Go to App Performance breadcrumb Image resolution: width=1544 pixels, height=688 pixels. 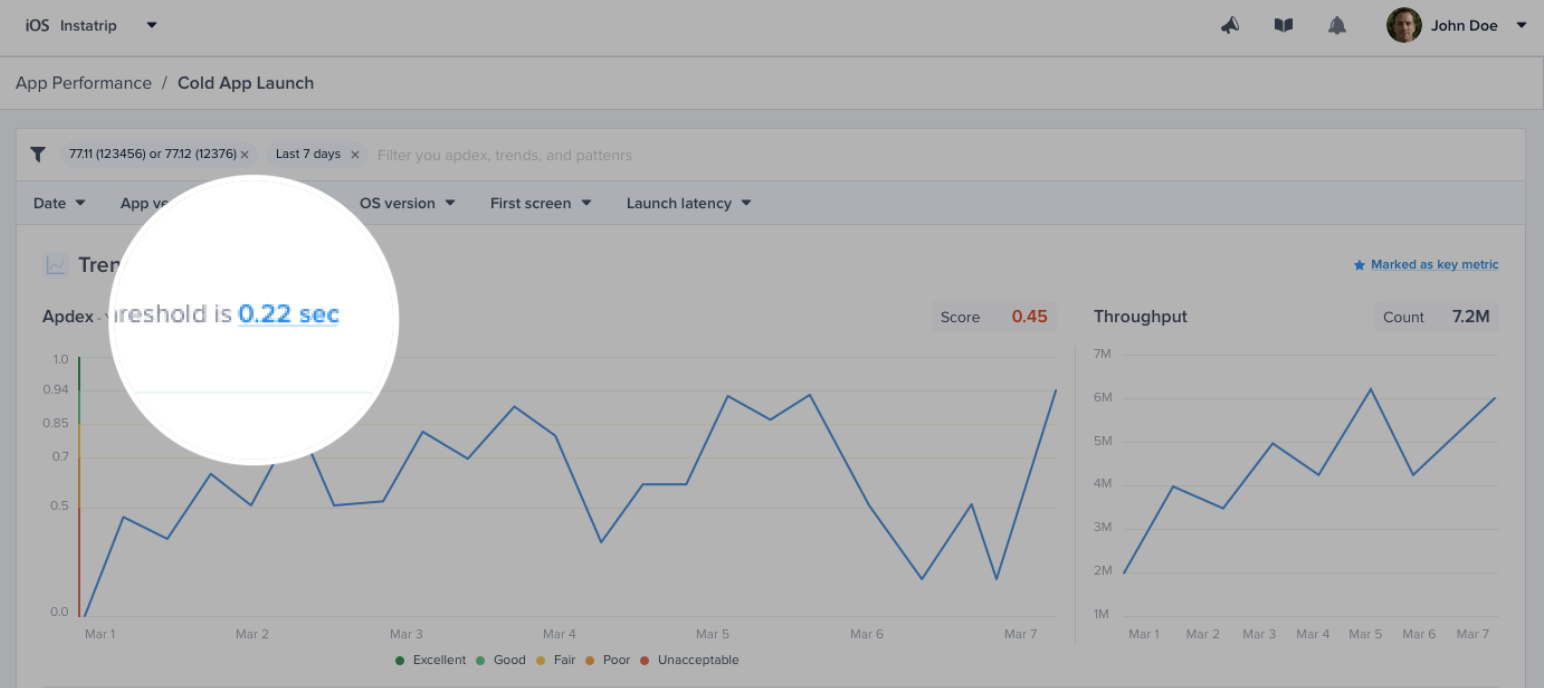84,83
